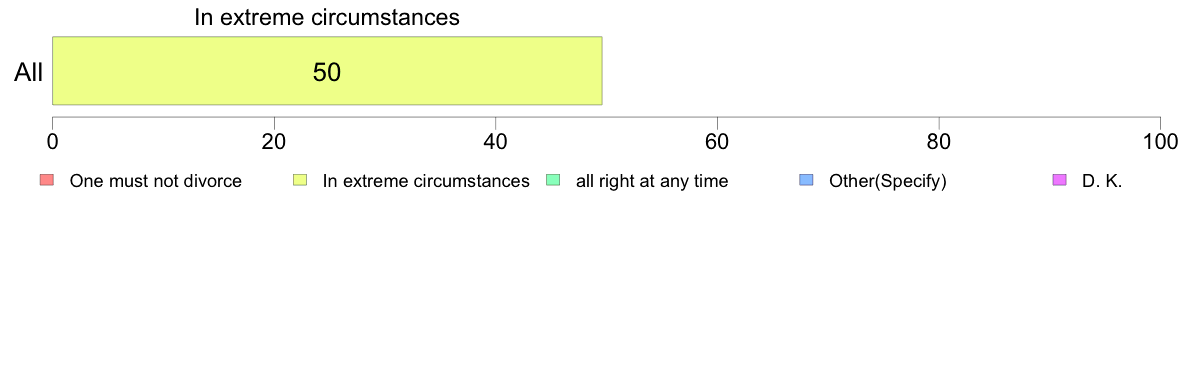Select the In extreme circumstances legend label

(x=426, y=181)
